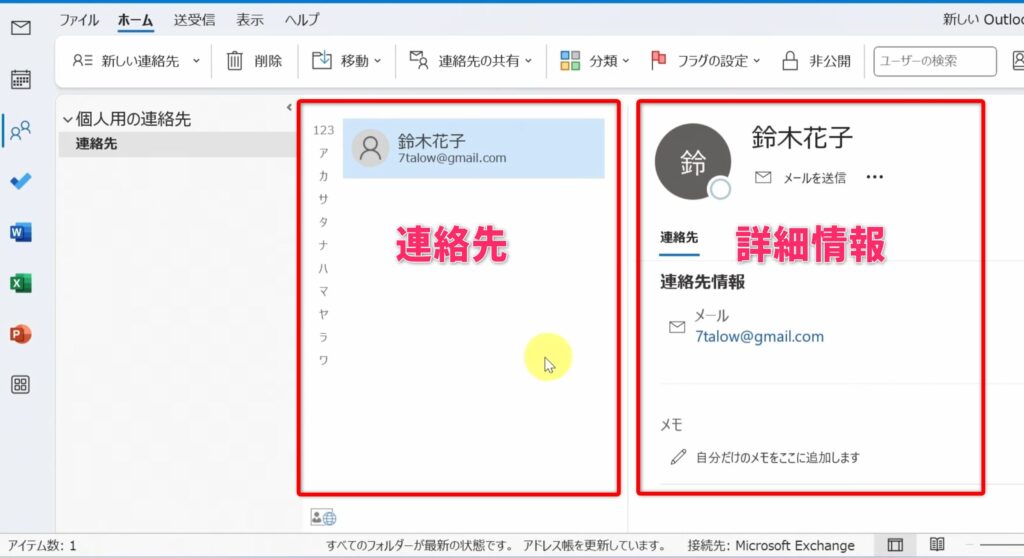Switch to reading view in status bar

(x=937, y=545)
